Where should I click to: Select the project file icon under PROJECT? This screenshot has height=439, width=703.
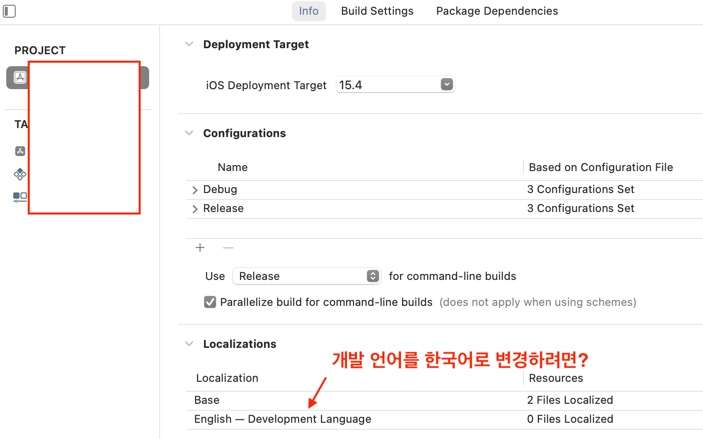coord(20,77)
